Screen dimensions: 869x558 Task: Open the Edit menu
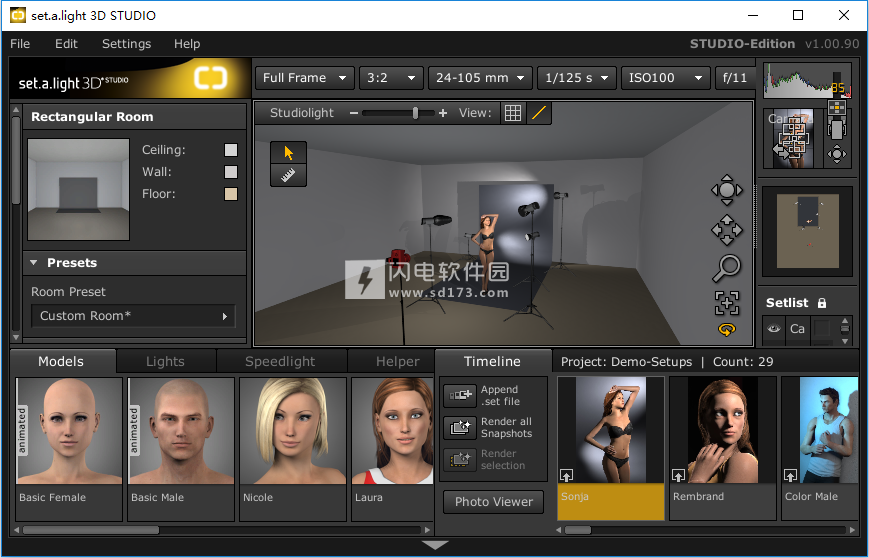coord(66,44)
